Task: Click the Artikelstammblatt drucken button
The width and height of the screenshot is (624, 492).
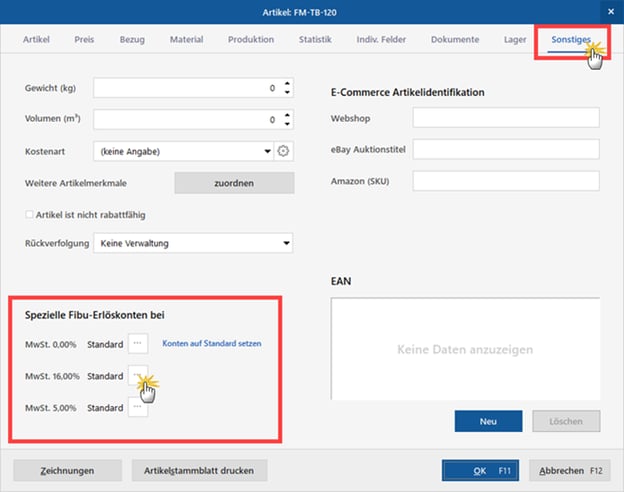Action: (198, 470)
